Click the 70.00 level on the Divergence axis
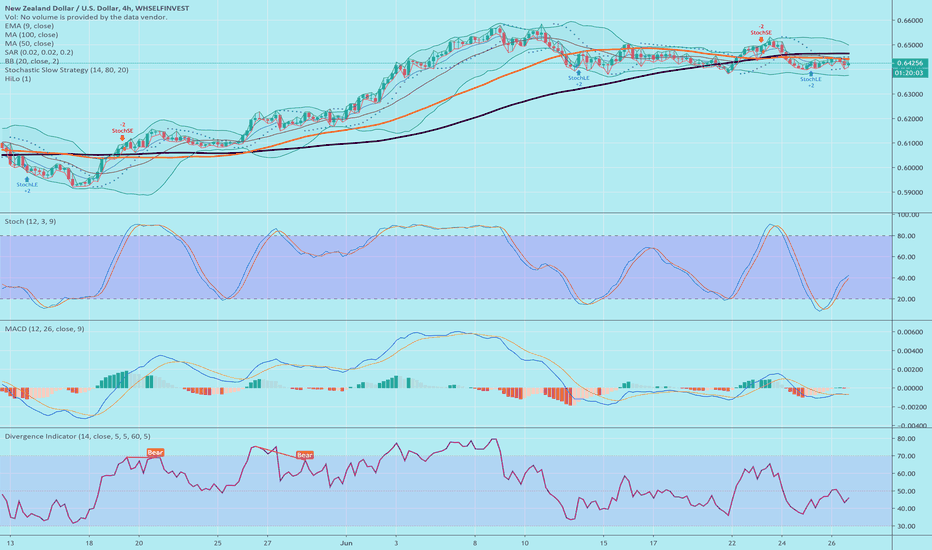Screen dimensions: 932x550 906,457
